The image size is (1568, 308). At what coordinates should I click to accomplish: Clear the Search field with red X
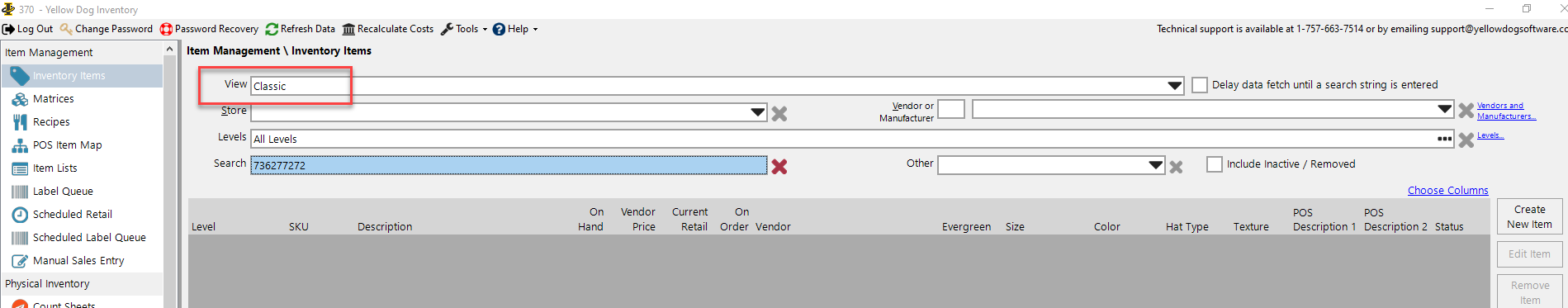click(779, 166)
